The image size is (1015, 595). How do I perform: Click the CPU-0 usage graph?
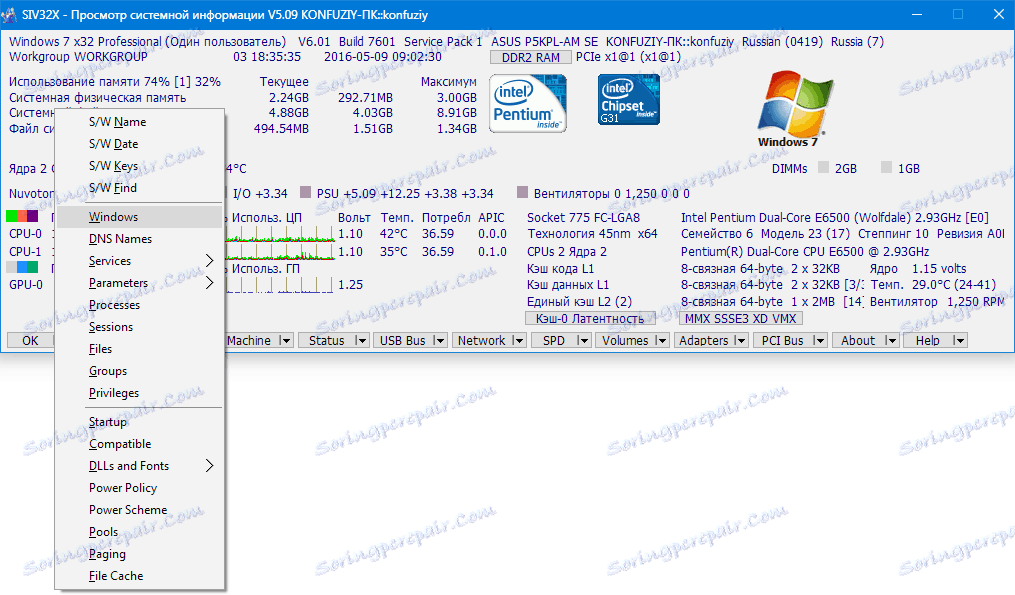point(280,234)
